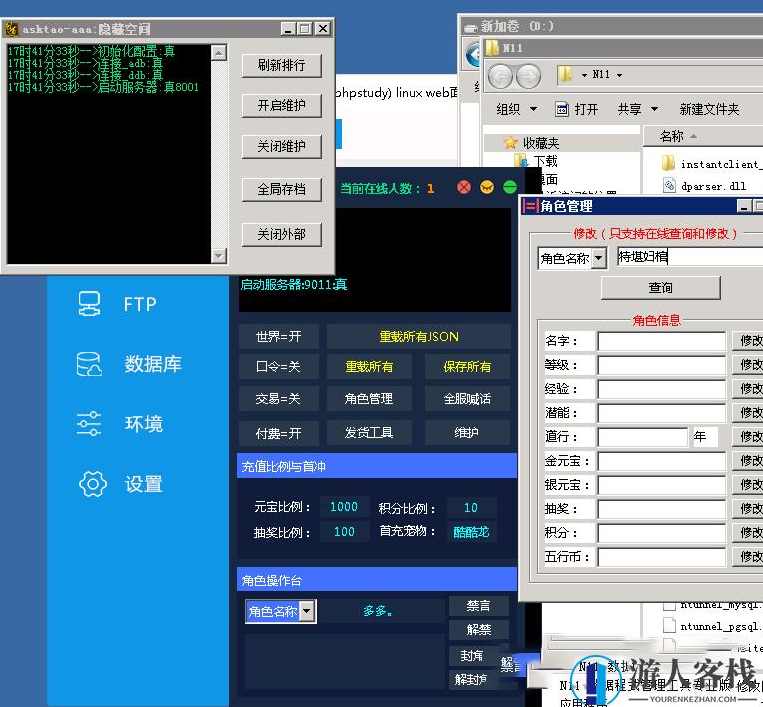The height and width of the screenshot is (707, 763).
Task: Click the asktao window title icon
Action: [11, 29]
